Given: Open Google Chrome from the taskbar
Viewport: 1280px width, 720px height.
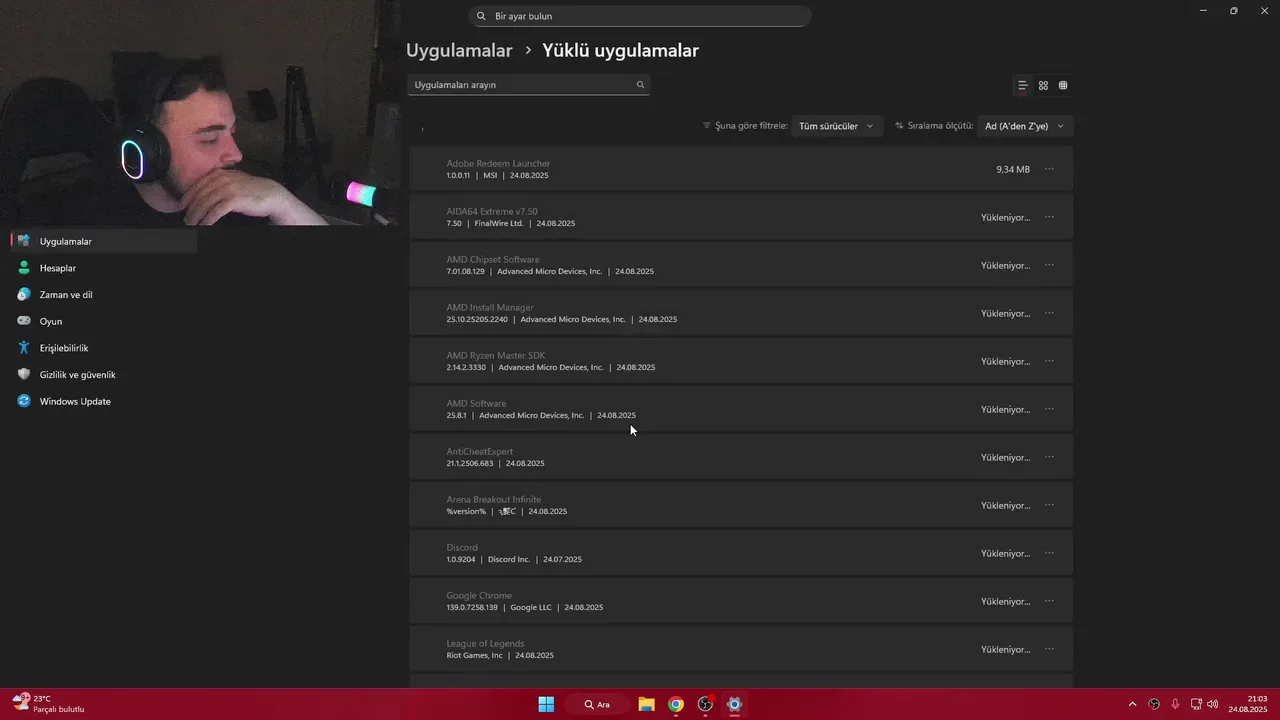Looking at the screenshot, I should [x=676, y=704].
